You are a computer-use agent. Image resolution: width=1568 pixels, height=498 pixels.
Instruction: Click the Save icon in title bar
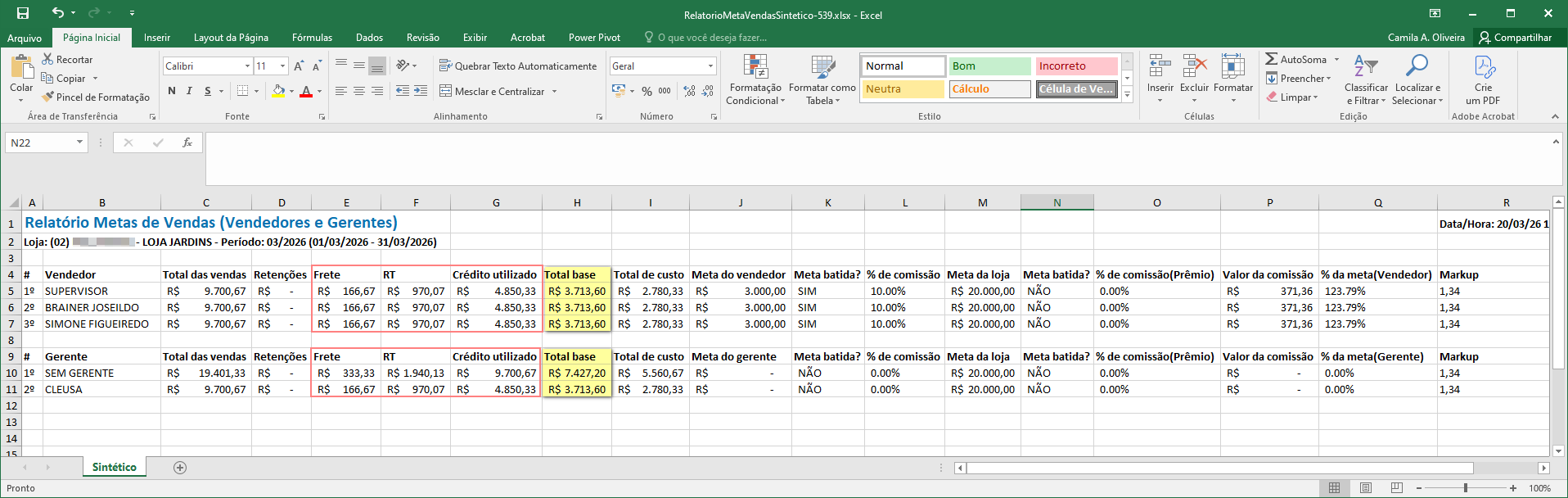(x=23, y=13)
